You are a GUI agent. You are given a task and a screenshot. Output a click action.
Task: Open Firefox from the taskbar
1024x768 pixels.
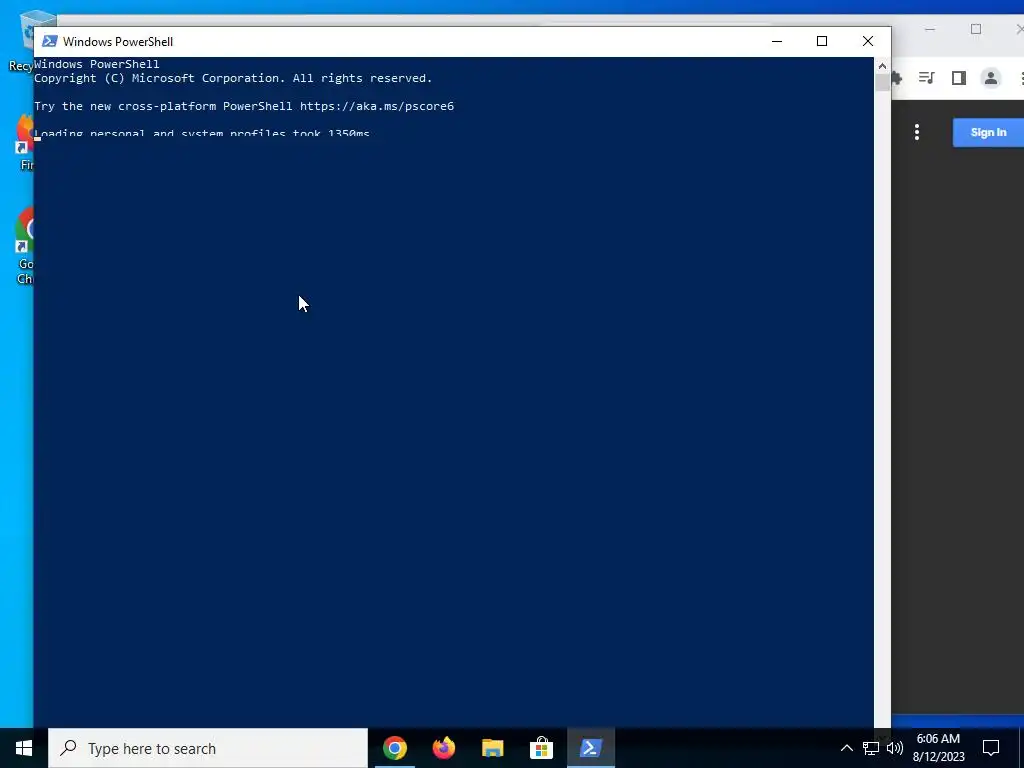tap(443, 748)
